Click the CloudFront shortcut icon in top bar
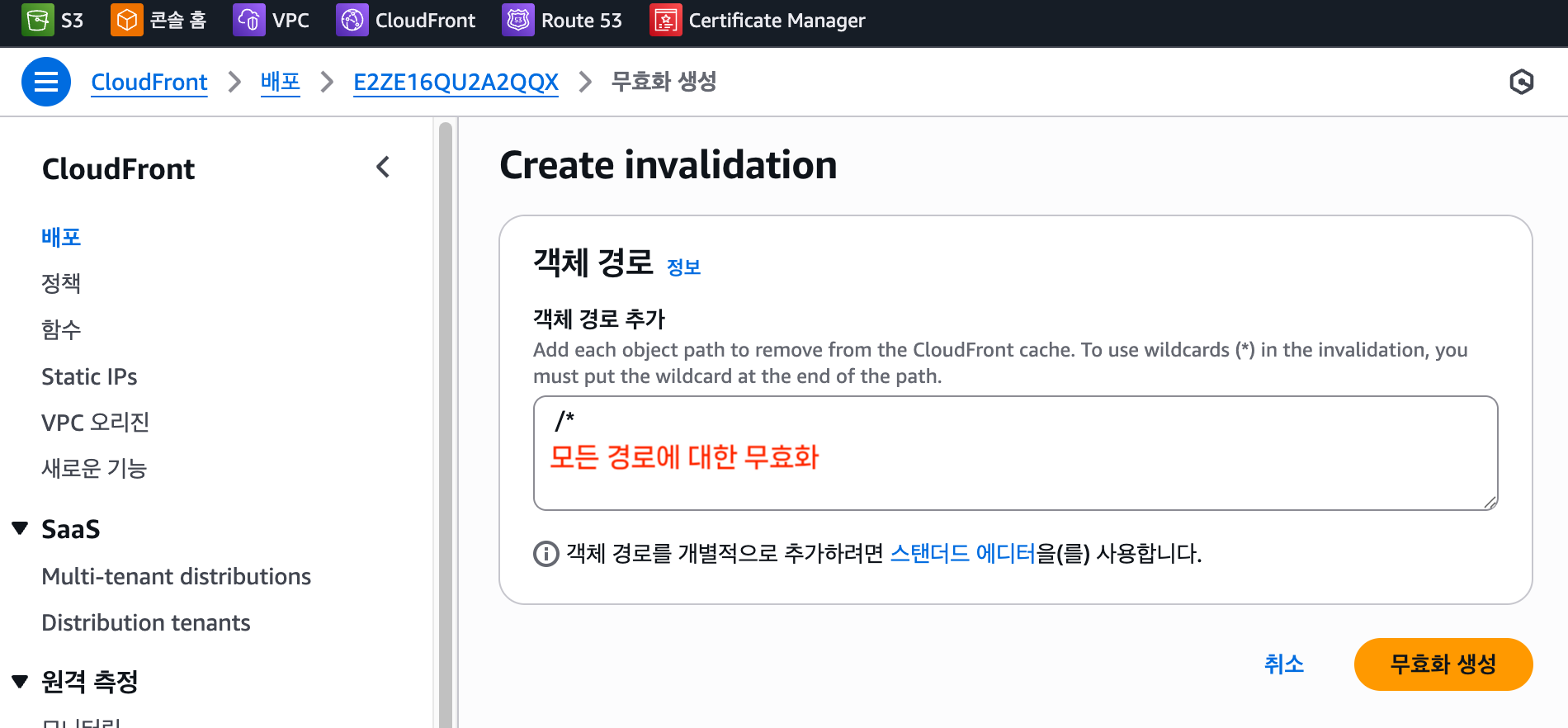1568x728 pixels. (x=352, y=20)
